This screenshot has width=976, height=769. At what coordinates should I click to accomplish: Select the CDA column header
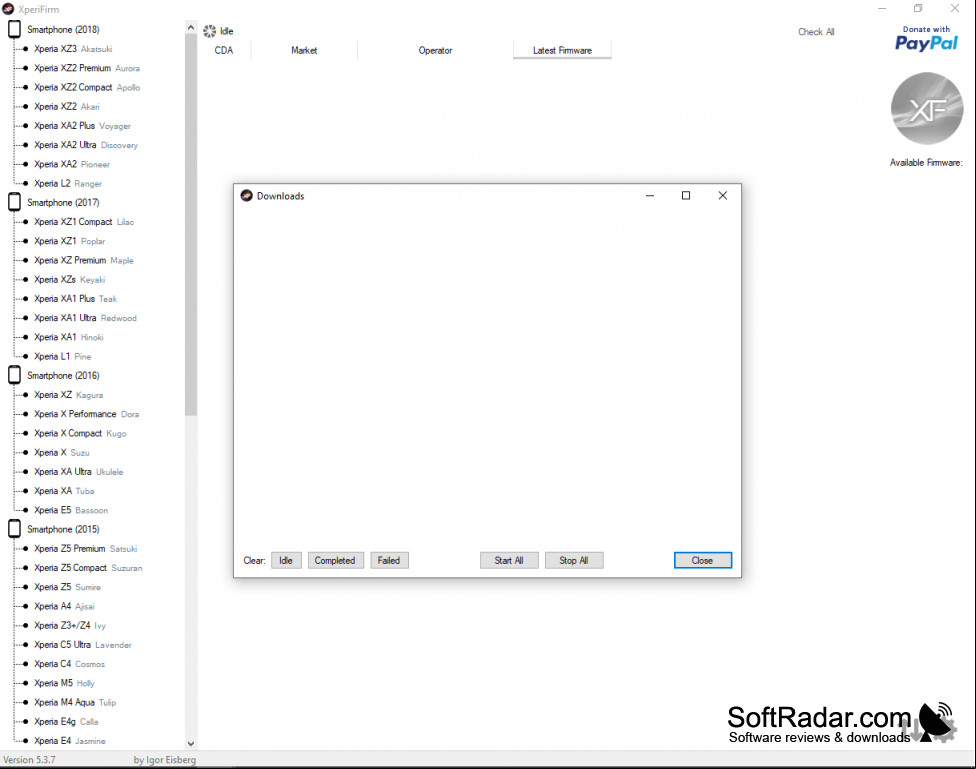[224, 50]
